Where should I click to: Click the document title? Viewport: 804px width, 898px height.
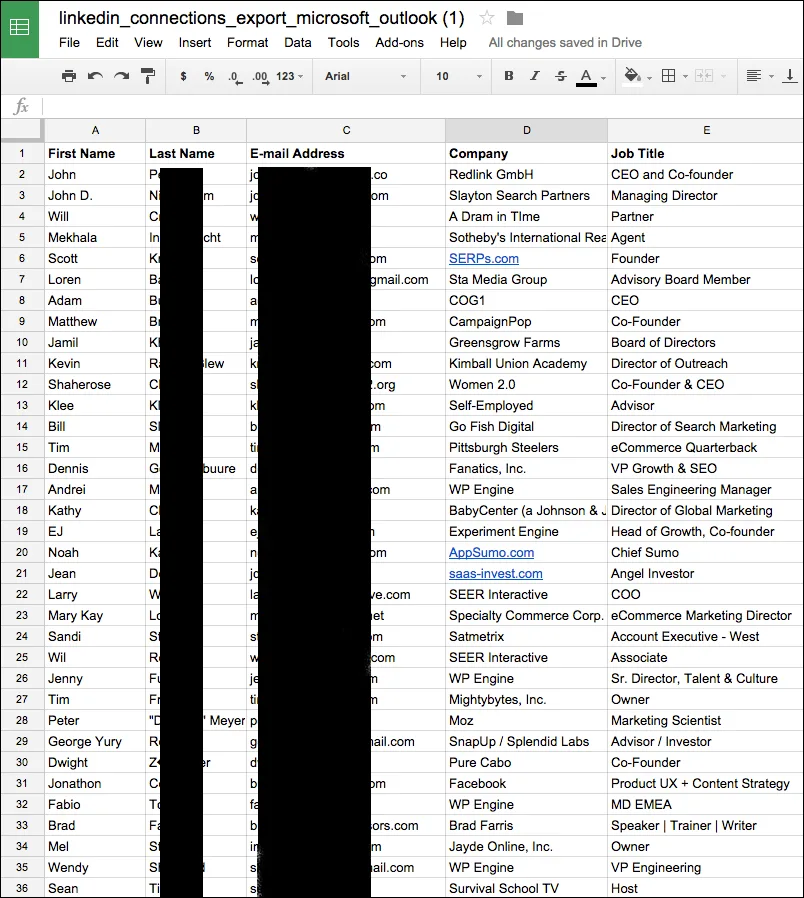click(261, 18)
